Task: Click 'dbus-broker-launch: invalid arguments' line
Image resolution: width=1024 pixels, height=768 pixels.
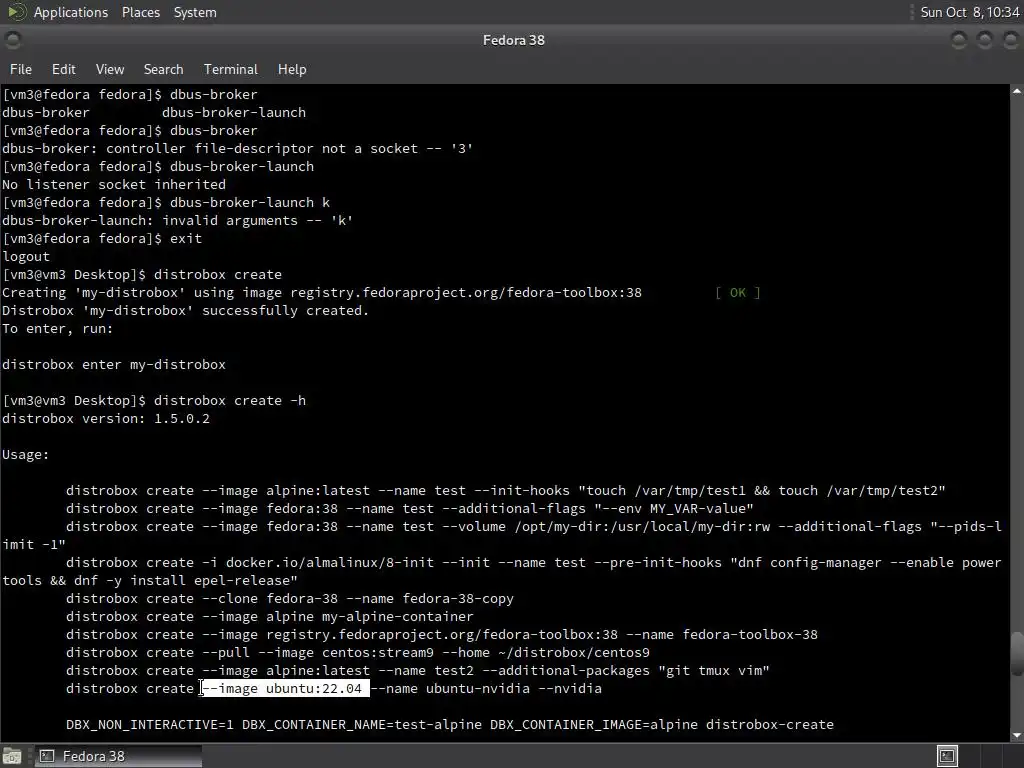Action: click(x=178, y=221)
